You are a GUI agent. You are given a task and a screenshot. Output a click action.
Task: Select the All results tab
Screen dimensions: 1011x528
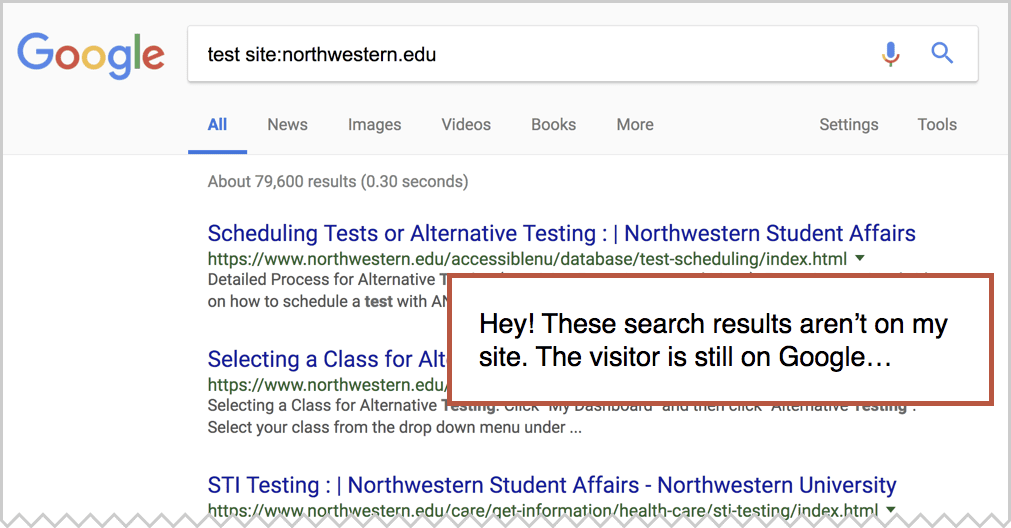[x=217, y=124]
